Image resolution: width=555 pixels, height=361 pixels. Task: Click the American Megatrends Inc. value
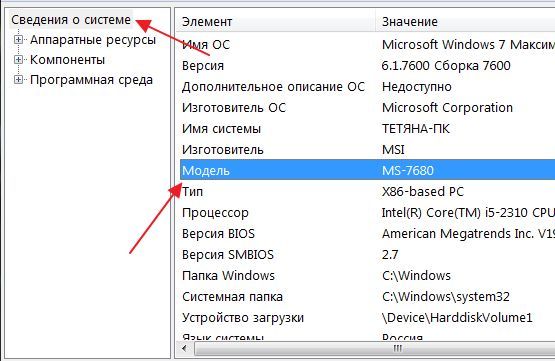(x=468, y=234)
